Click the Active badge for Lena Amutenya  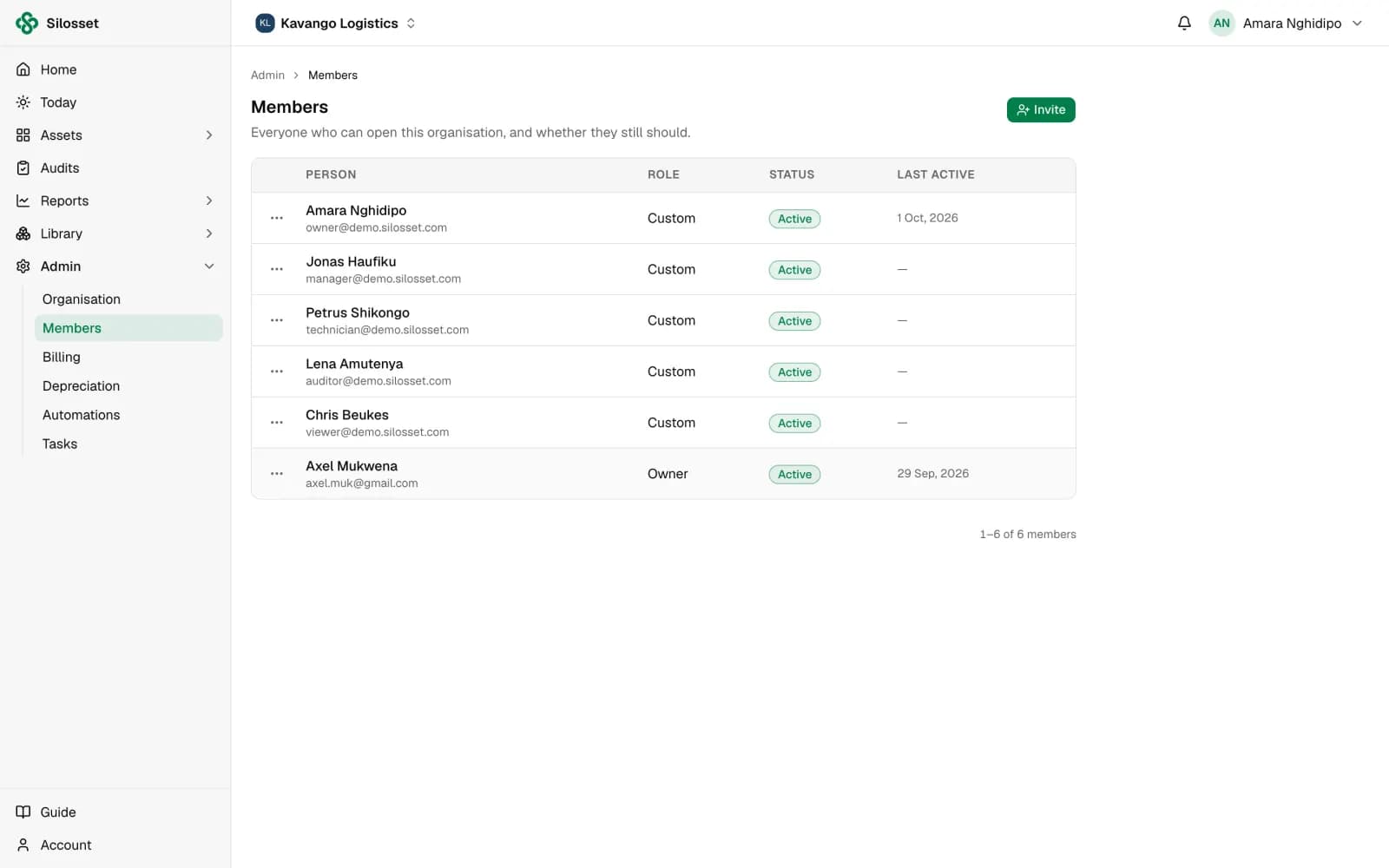794,372
